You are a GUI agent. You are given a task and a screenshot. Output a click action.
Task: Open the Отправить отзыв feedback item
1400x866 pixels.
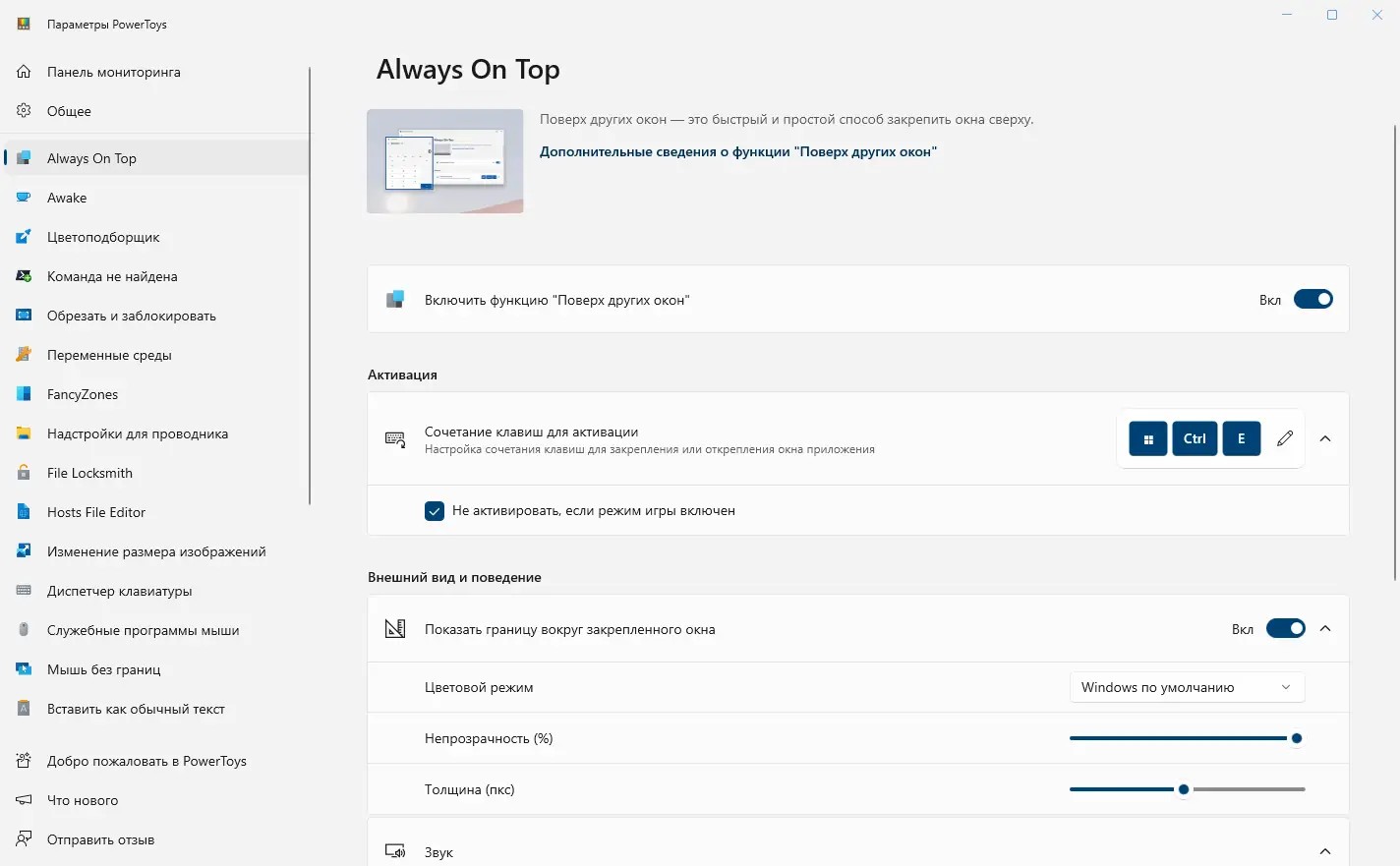(100, 839)
